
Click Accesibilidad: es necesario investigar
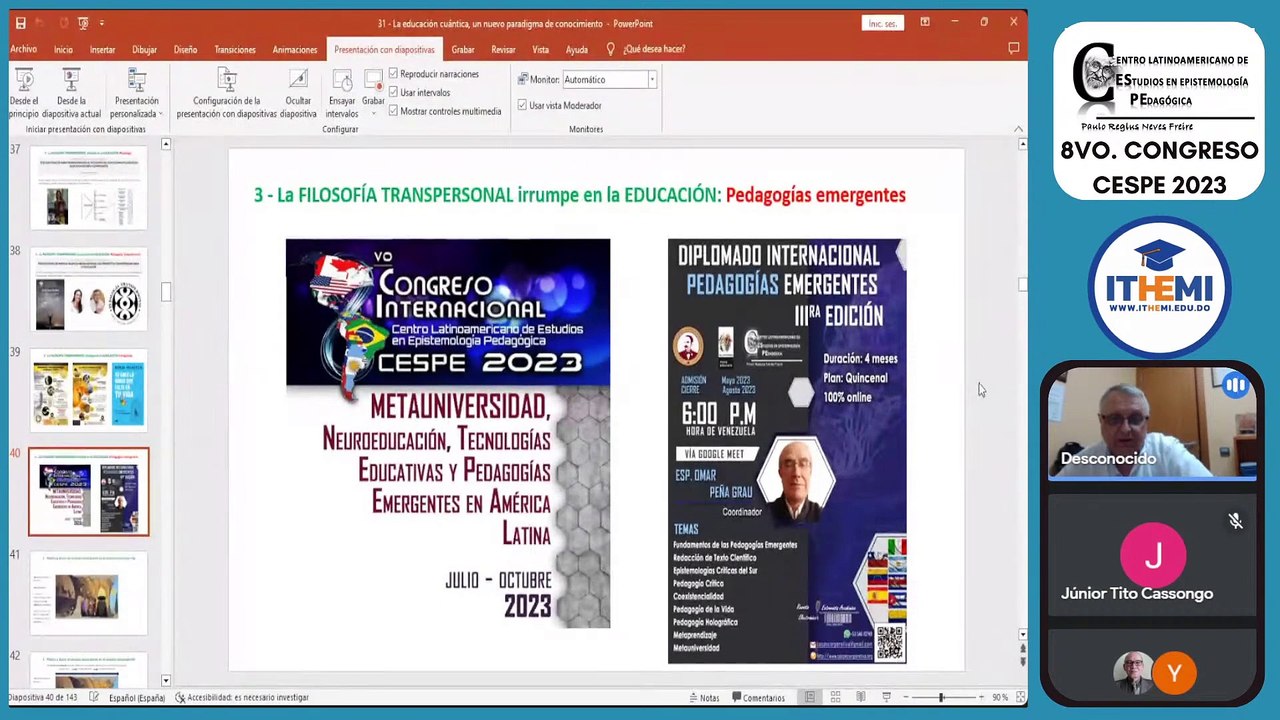pos(242,697)
